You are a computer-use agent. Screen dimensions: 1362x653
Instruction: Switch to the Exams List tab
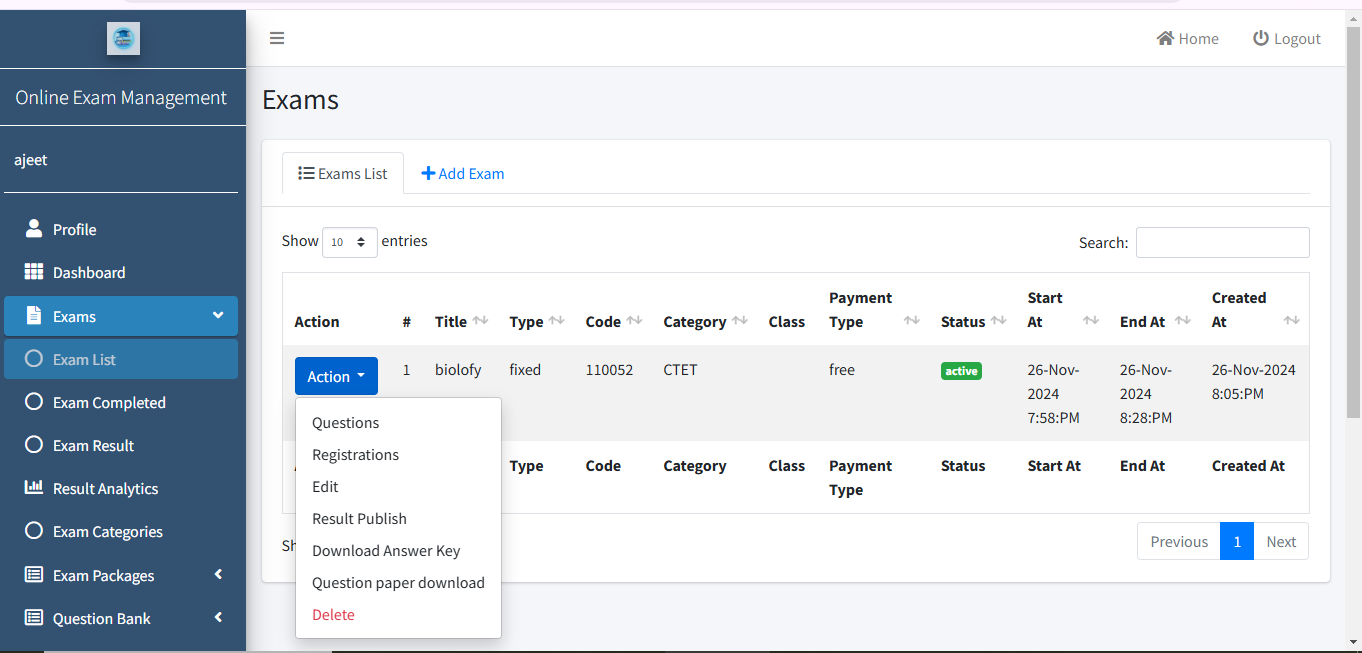[343, 173]
